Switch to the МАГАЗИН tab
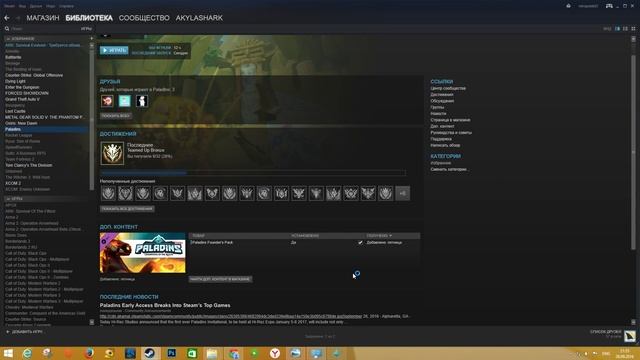Screen dimensions: 640x360 click(x=43, y=18)
